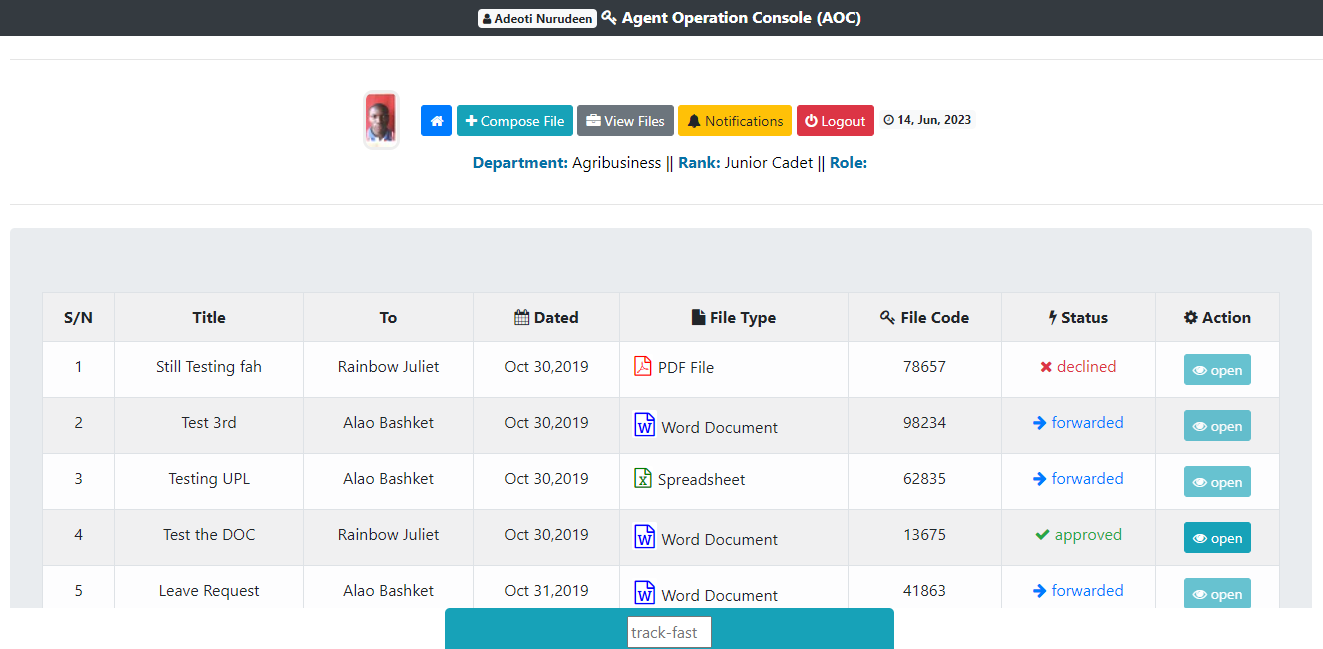Image resolution: width=1323 pixels, height=649 pixels.
Task: Open the approved Test the DOC file
Action: [1217, 538]
